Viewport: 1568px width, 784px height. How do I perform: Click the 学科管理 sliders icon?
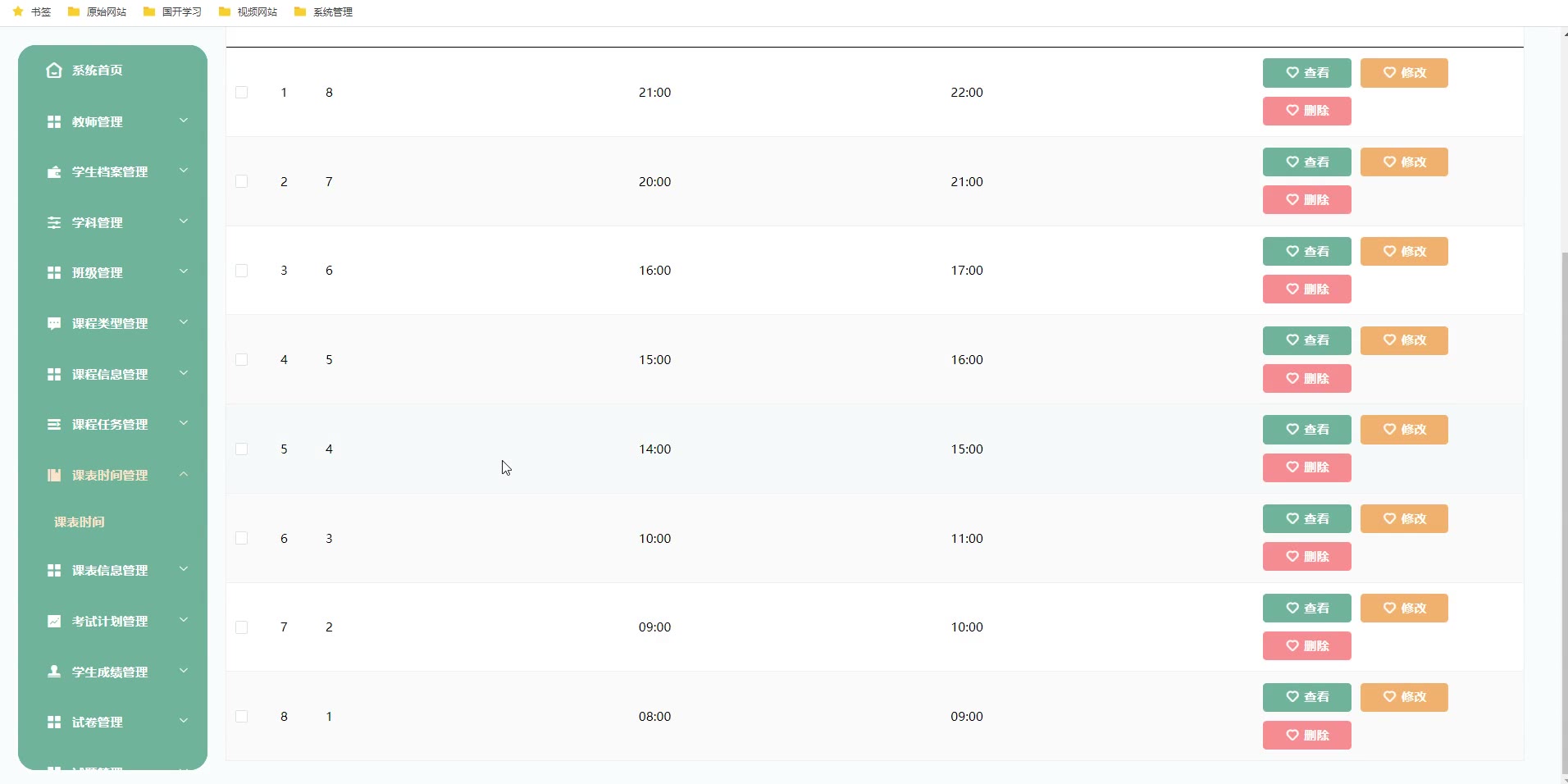point(54,223)
